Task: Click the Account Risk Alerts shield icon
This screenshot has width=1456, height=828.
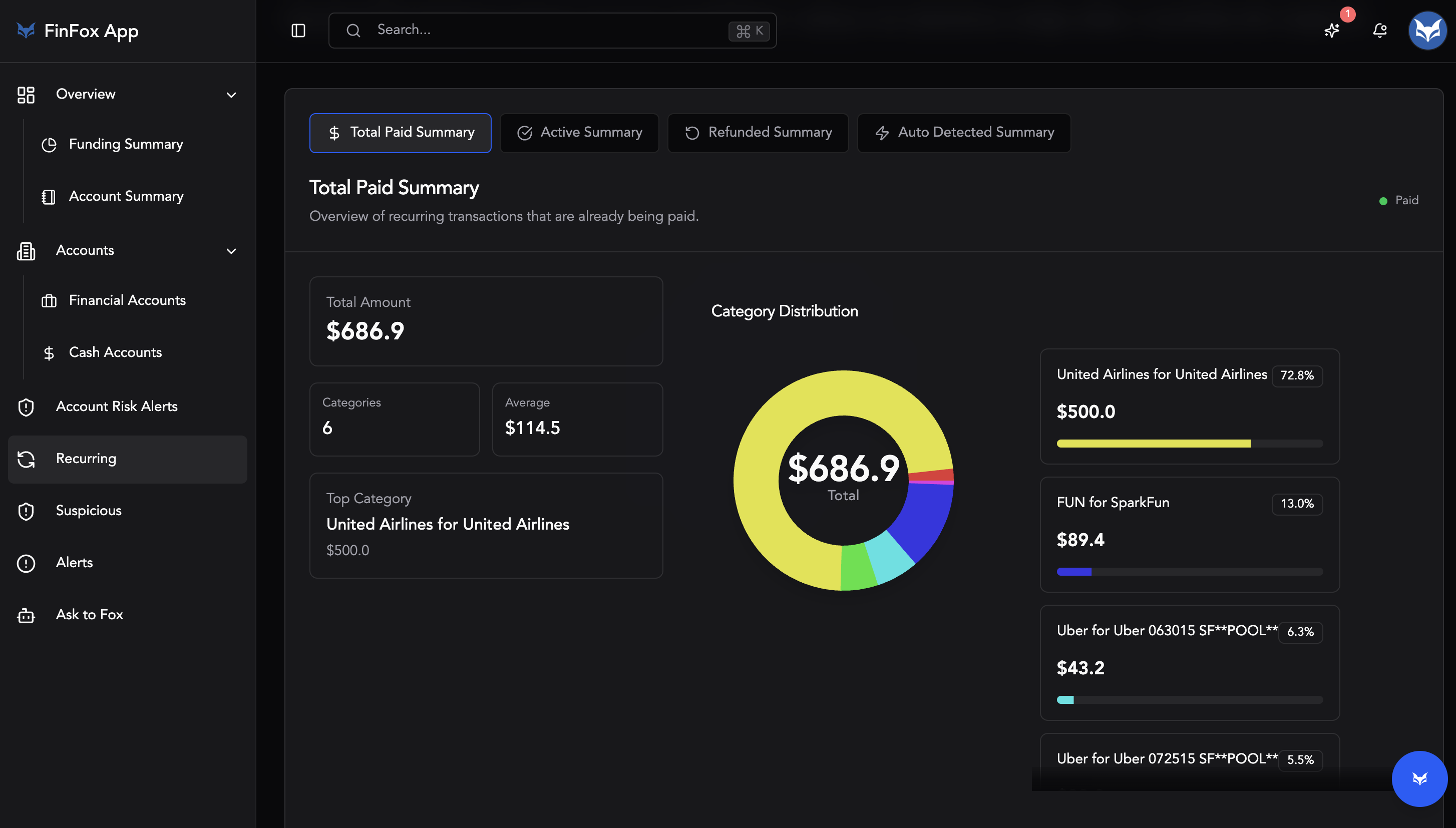Action: [26, 407]
